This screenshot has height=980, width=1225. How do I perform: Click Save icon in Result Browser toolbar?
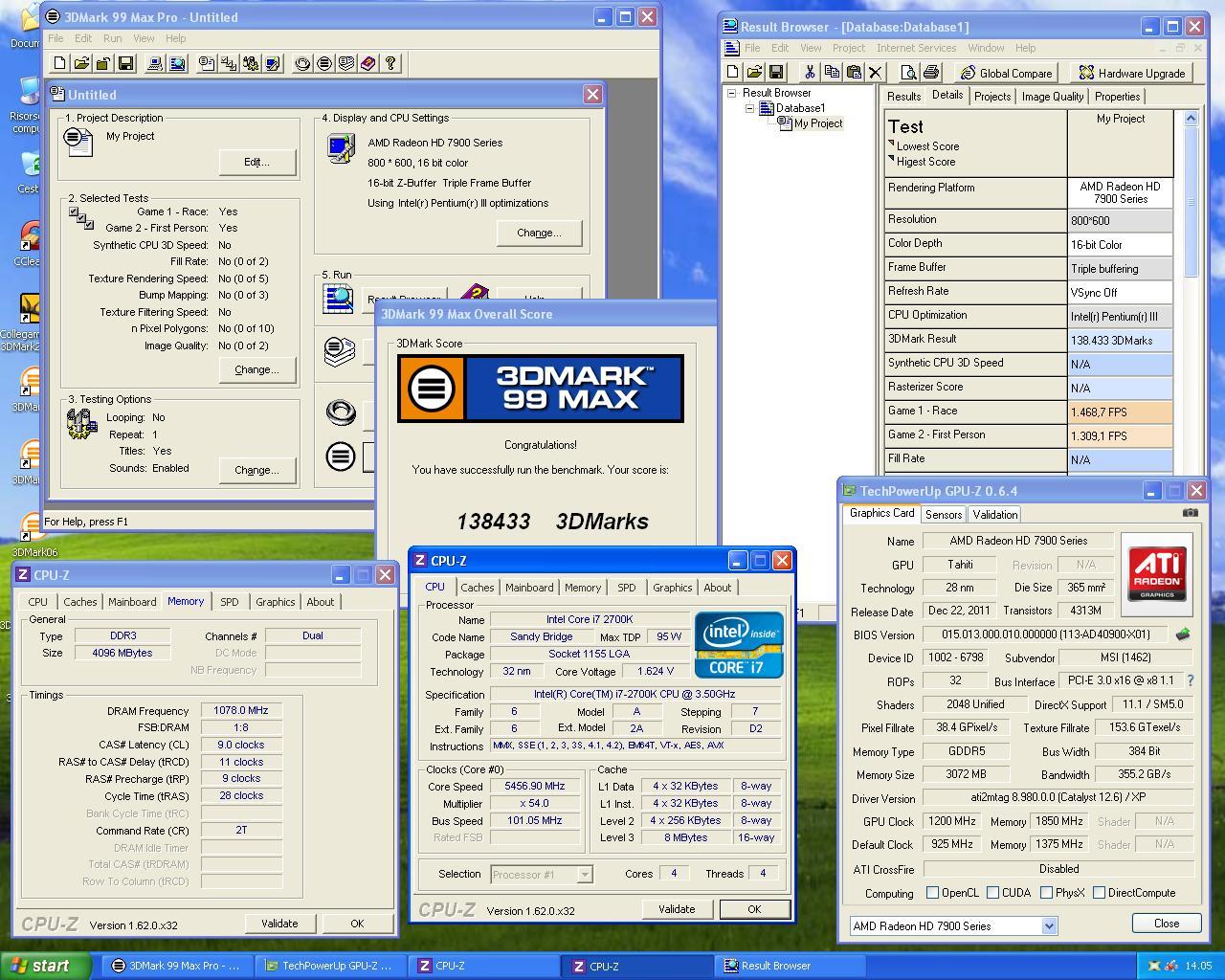[x=776, y=72]
